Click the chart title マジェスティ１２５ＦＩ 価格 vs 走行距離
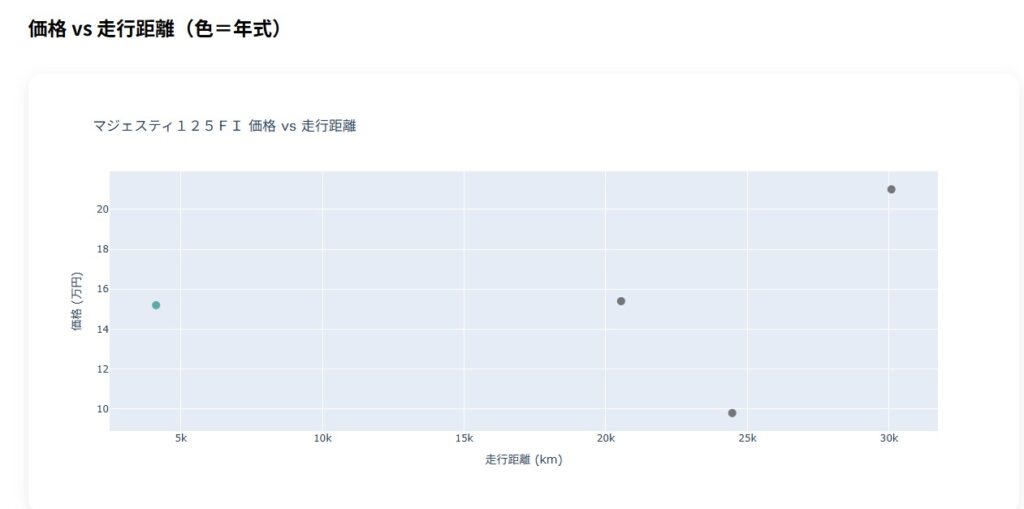The width and height of the screenshot is (1024, 509). [224, 126]
